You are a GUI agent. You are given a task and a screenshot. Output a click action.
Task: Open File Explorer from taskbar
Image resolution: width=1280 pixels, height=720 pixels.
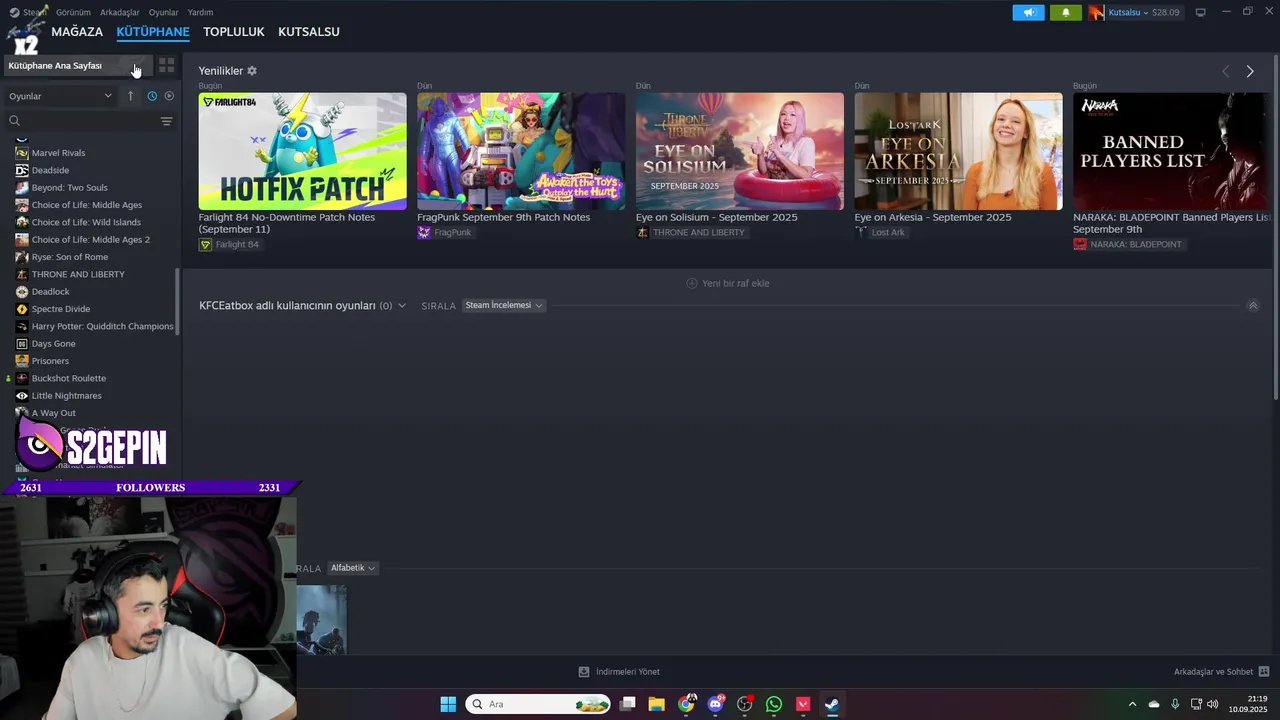point(657,704)
